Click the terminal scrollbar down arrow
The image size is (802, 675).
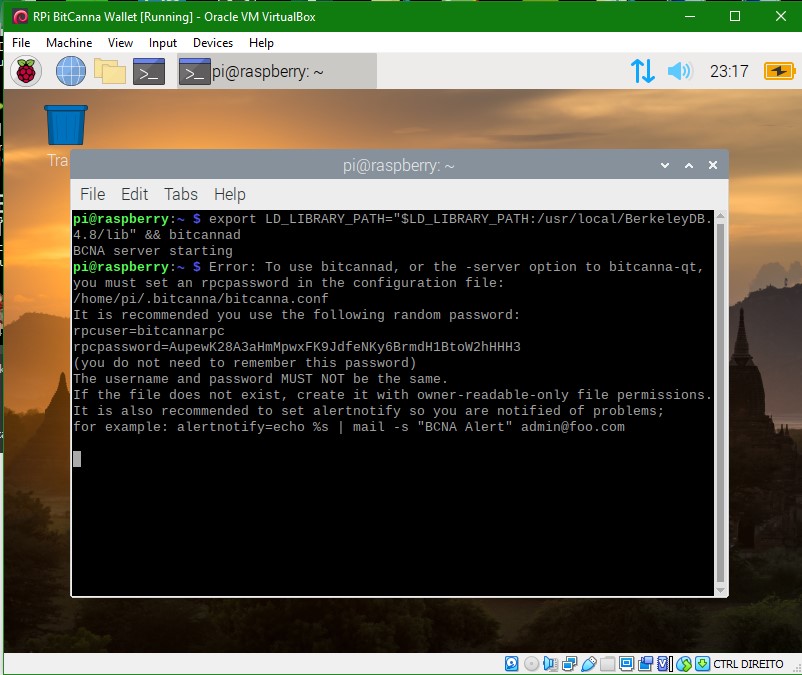[721, 590]
